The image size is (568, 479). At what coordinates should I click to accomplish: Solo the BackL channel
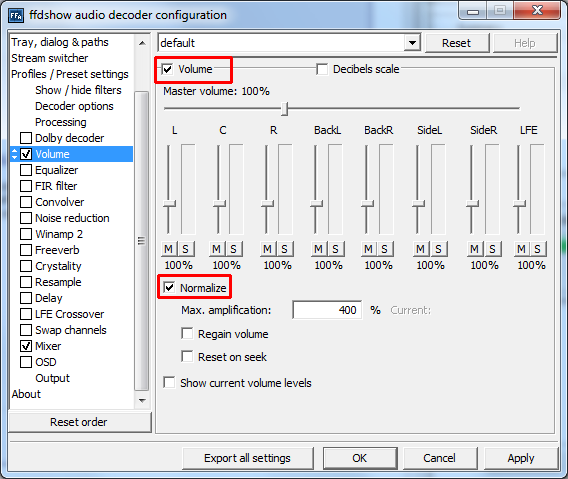pyautogui.click(x=336, y=249)
